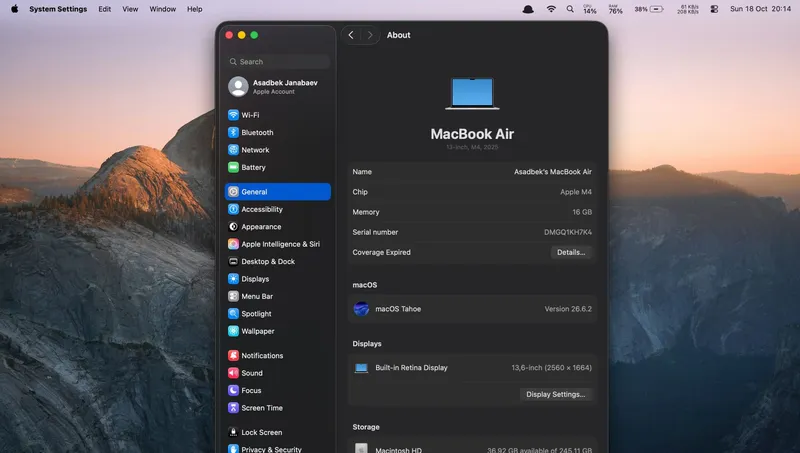This screenshot has height=453, width=800.
Task: Click the serial number DMGQ1KH7K4
Action: (x=567, y=232)
